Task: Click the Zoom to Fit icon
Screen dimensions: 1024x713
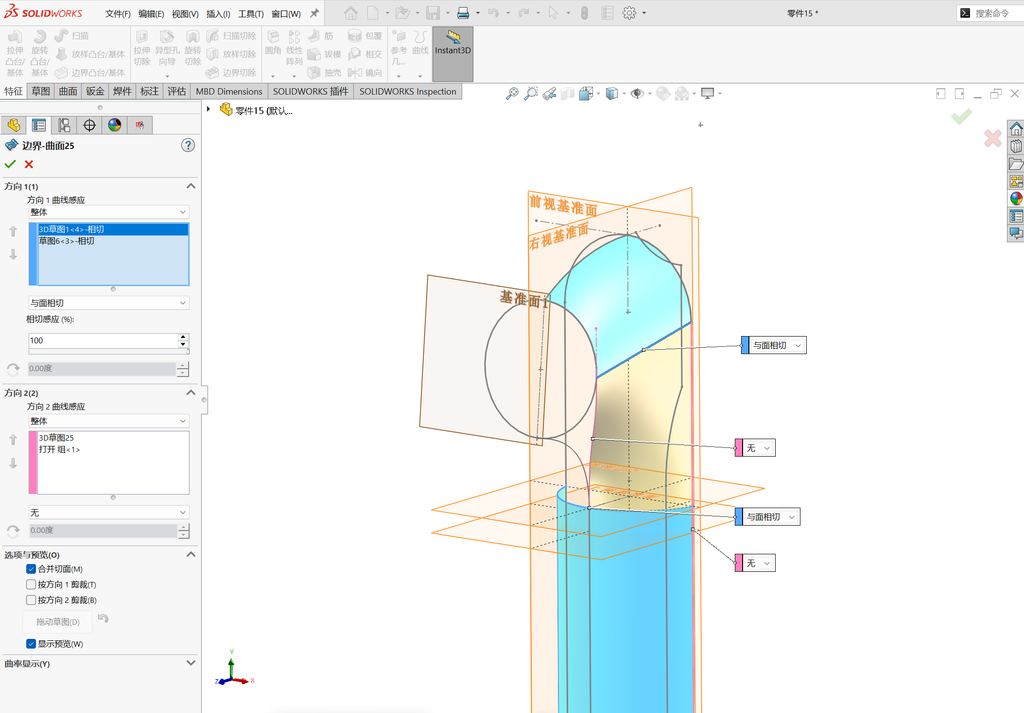Action: [x=512, y=93]
